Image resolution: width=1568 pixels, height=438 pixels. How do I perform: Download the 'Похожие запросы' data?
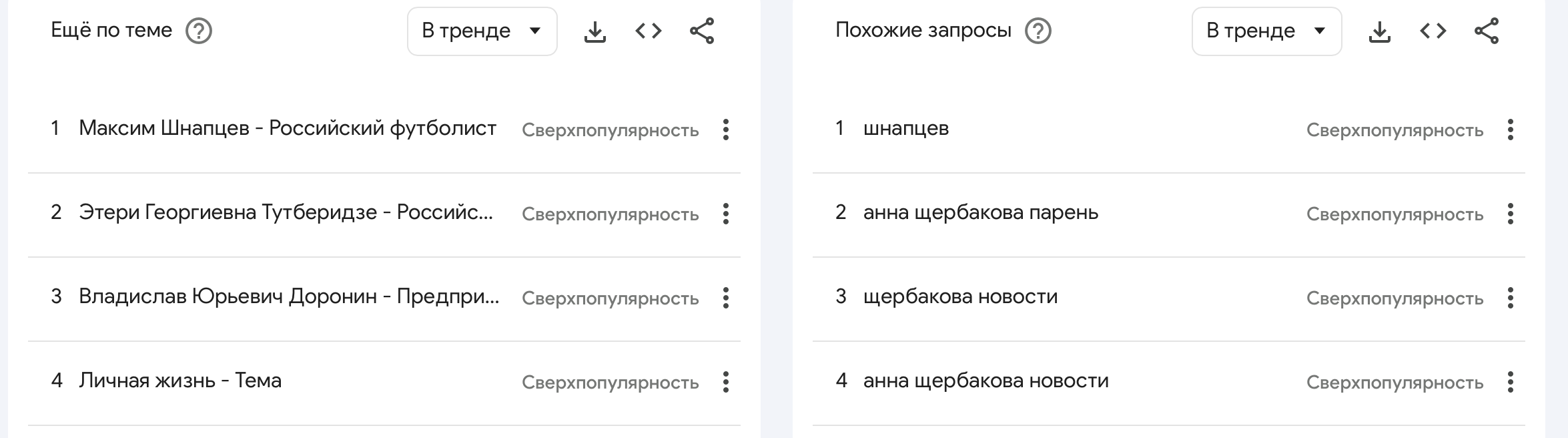click(x=1379, y=31)
